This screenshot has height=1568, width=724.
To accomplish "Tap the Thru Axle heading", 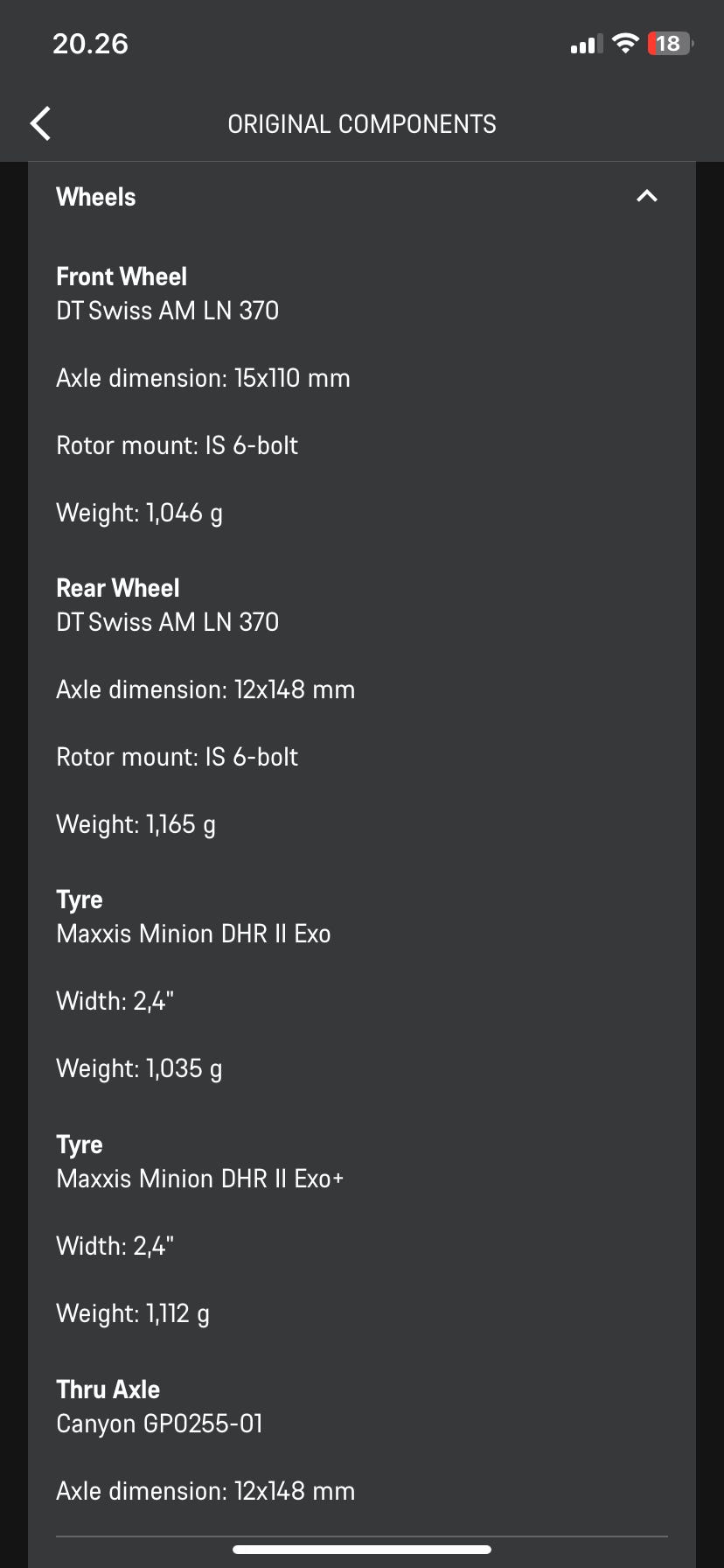I will [x=108, y=1389].
